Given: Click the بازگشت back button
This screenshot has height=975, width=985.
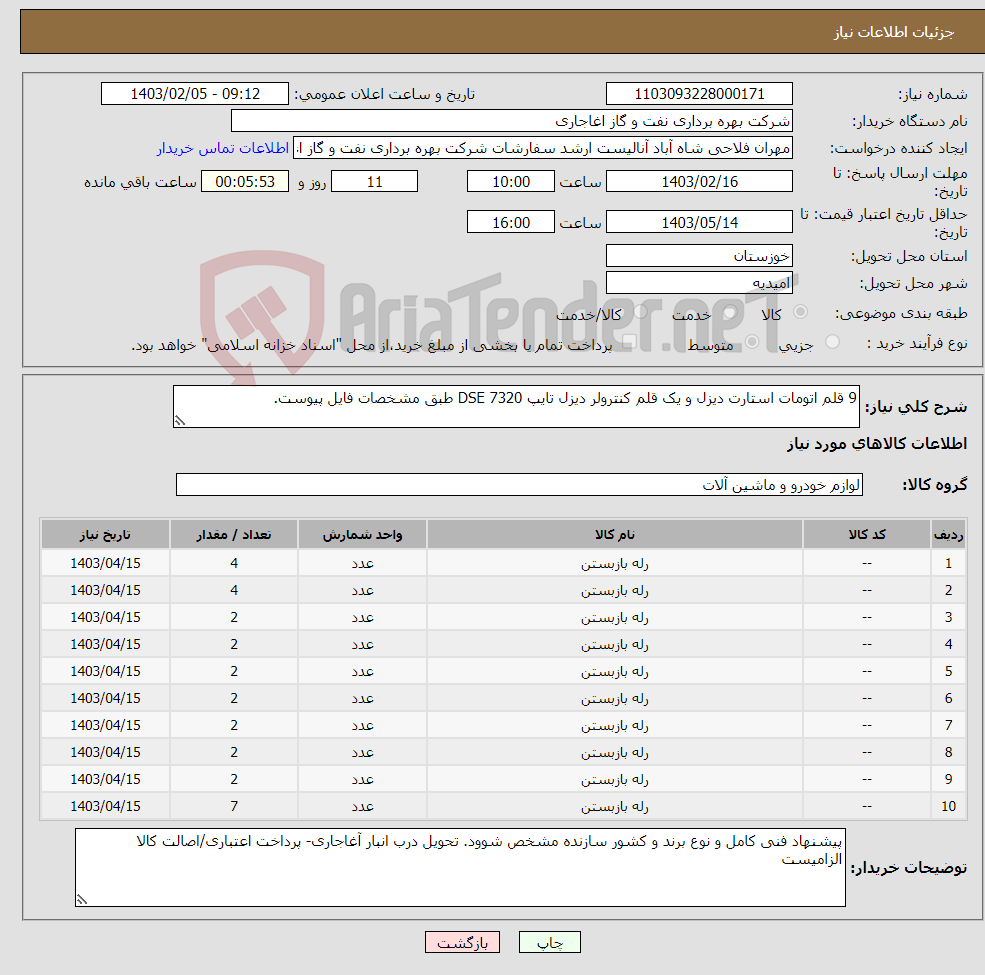Looking at the screenshot, I should (x=462, y=942).
